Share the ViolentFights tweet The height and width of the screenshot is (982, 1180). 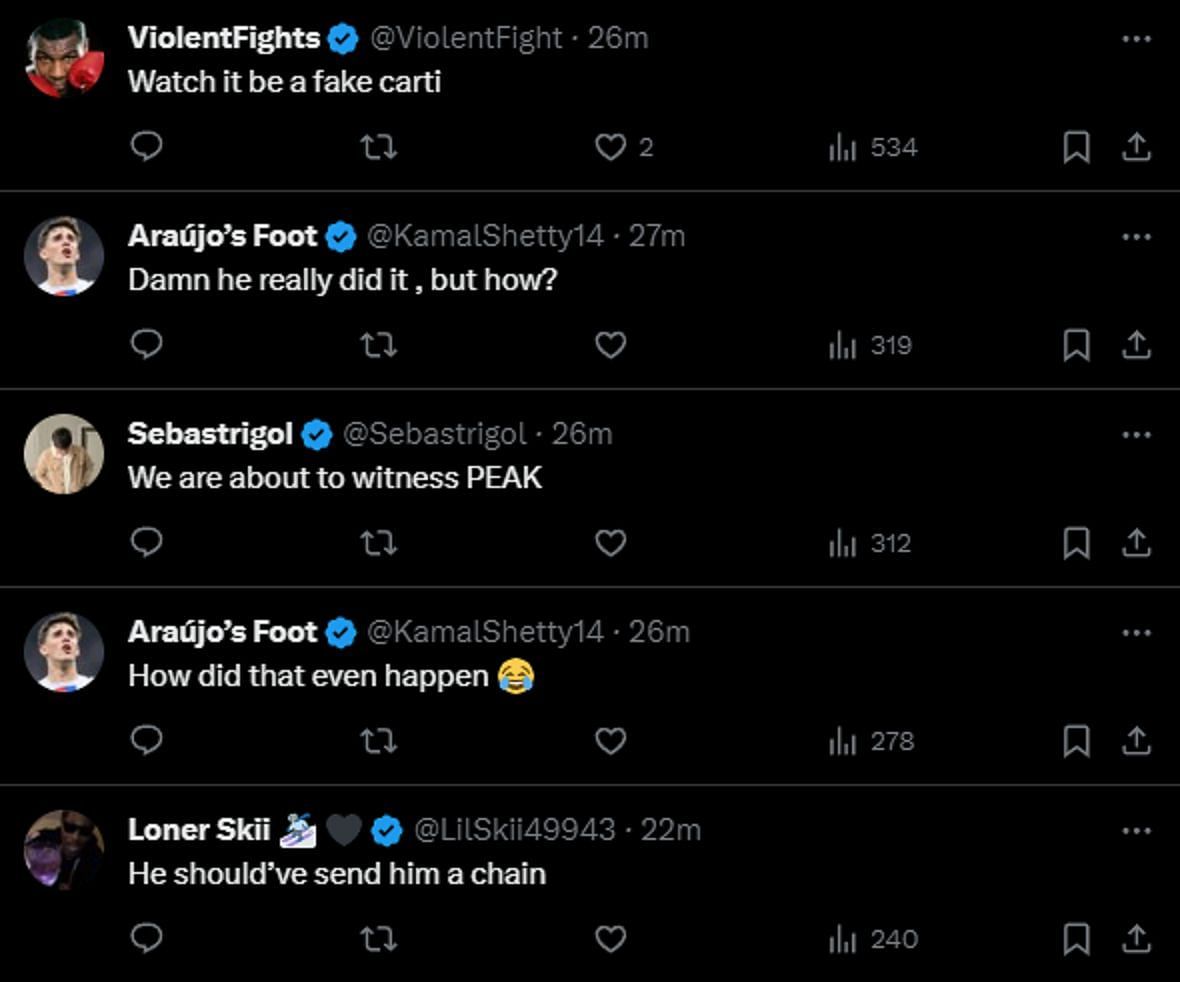pos(1135,147)
